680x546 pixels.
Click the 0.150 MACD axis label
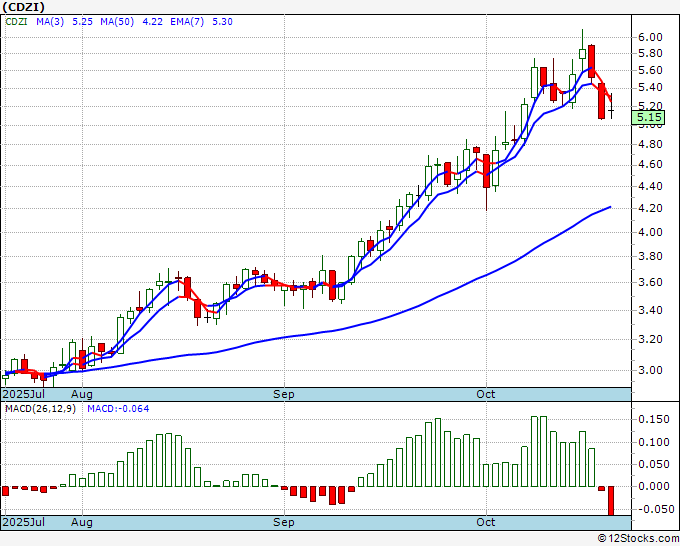click(654, 420)
